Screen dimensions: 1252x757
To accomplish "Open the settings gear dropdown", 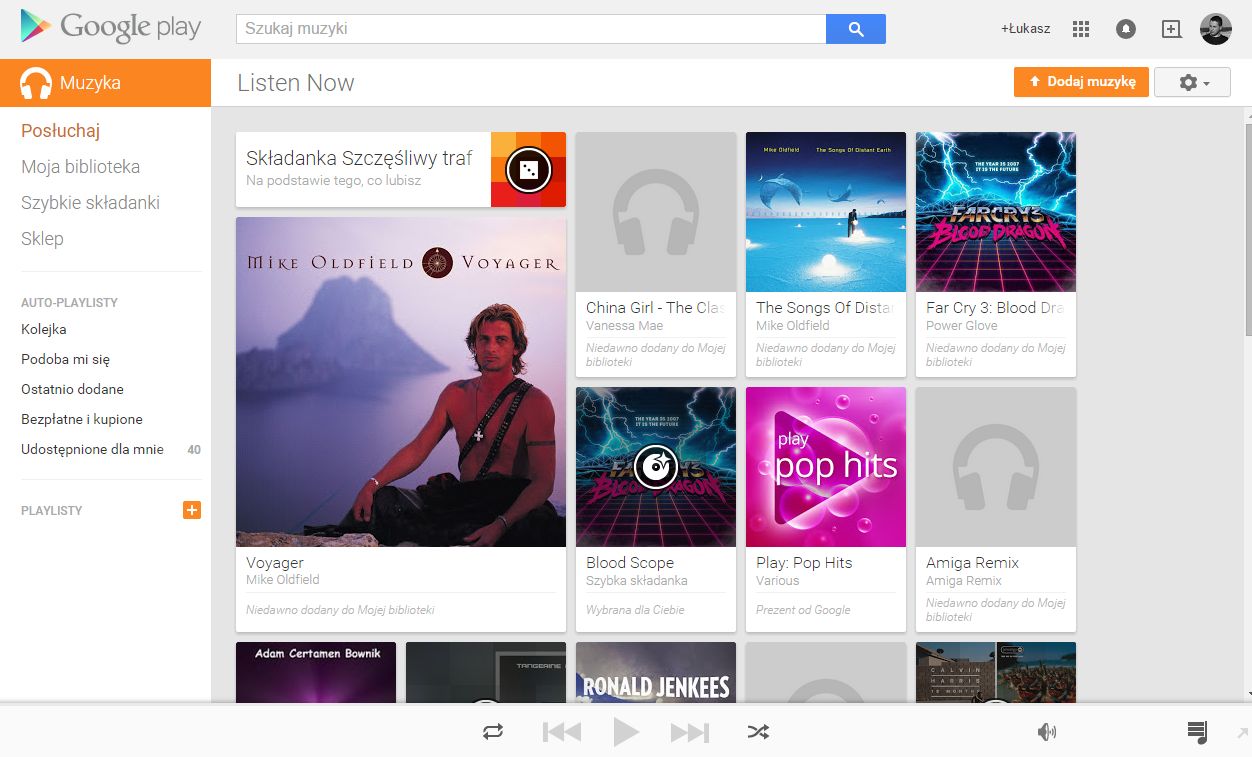I will pyautogui.click(x=1192, y=83).
